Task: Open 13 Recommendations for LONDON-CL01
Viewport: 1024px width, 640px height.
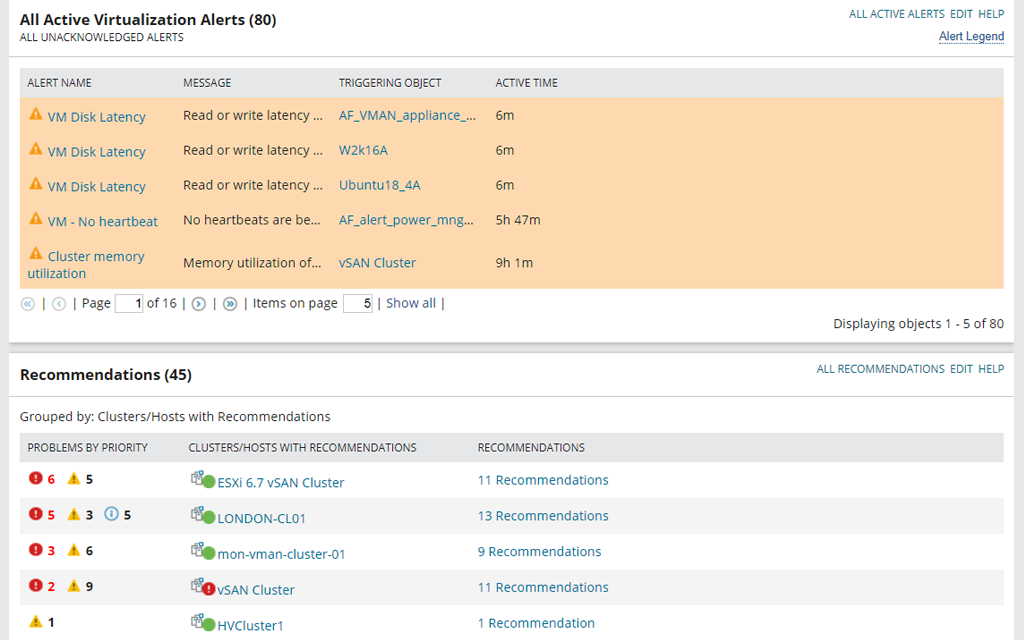Action: pos(543,516)
